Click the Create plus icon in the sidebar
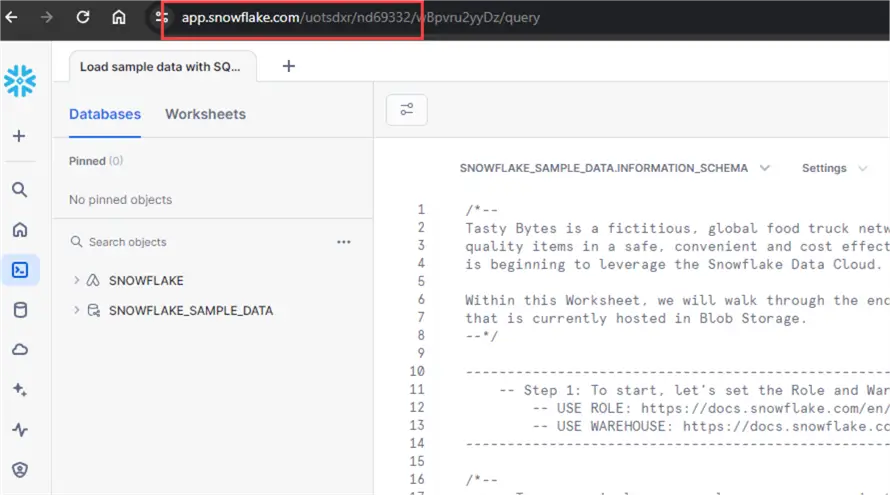 (19, 136)
